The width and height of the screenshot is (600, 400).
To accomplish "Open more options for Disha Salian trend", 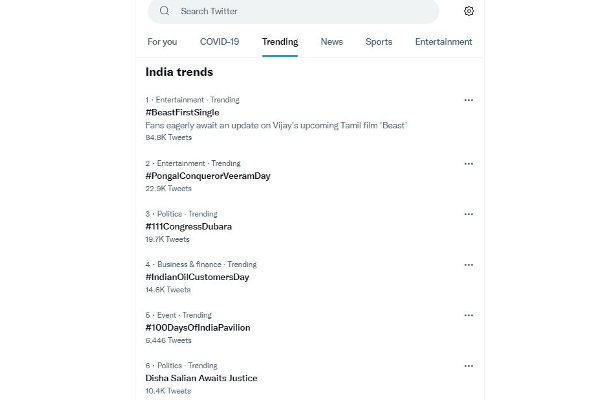I will pos(468,366).
